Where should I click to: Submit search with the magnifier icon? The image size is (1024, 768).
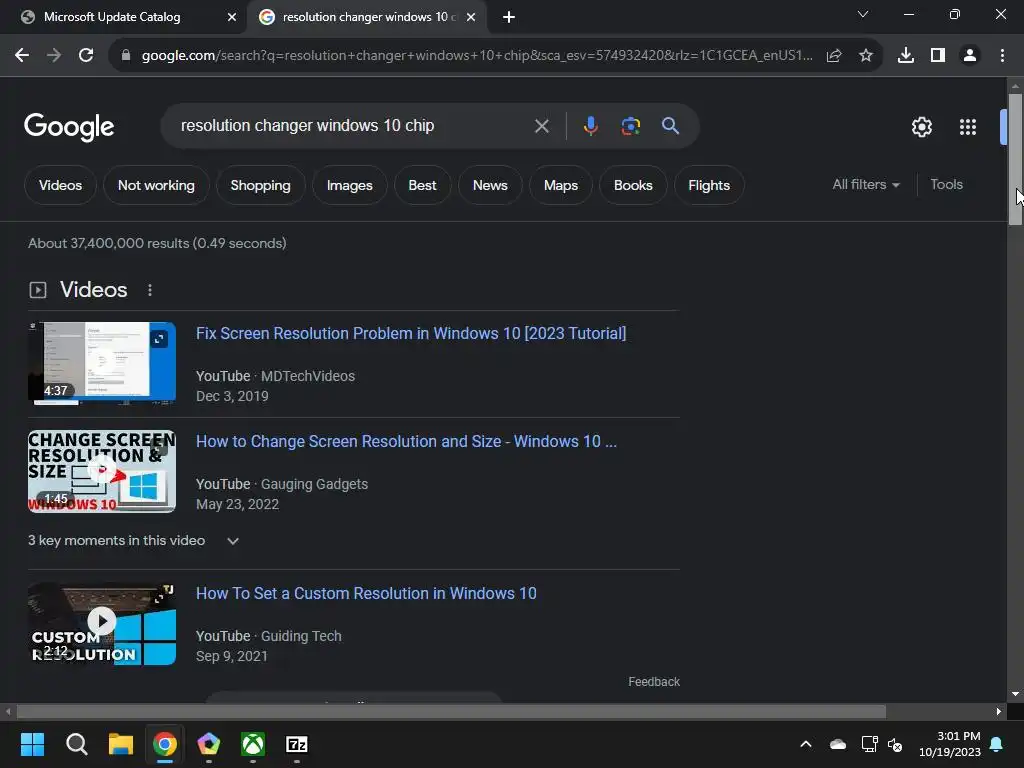[670, 126]
